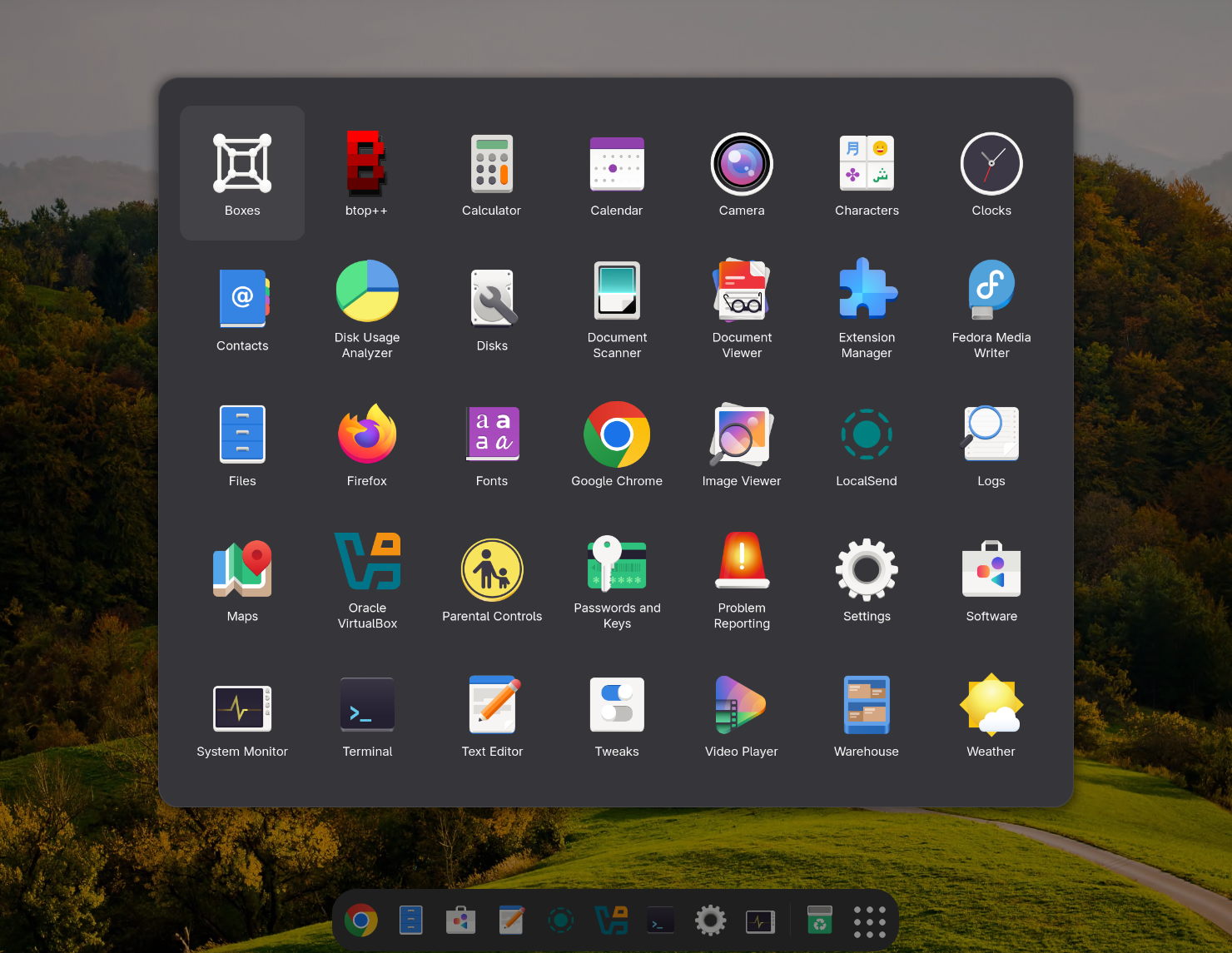Image resolution: width=1232 pixels, height=953 pixels.
Task: Open the Terminal from the dock
Action: 660,921
